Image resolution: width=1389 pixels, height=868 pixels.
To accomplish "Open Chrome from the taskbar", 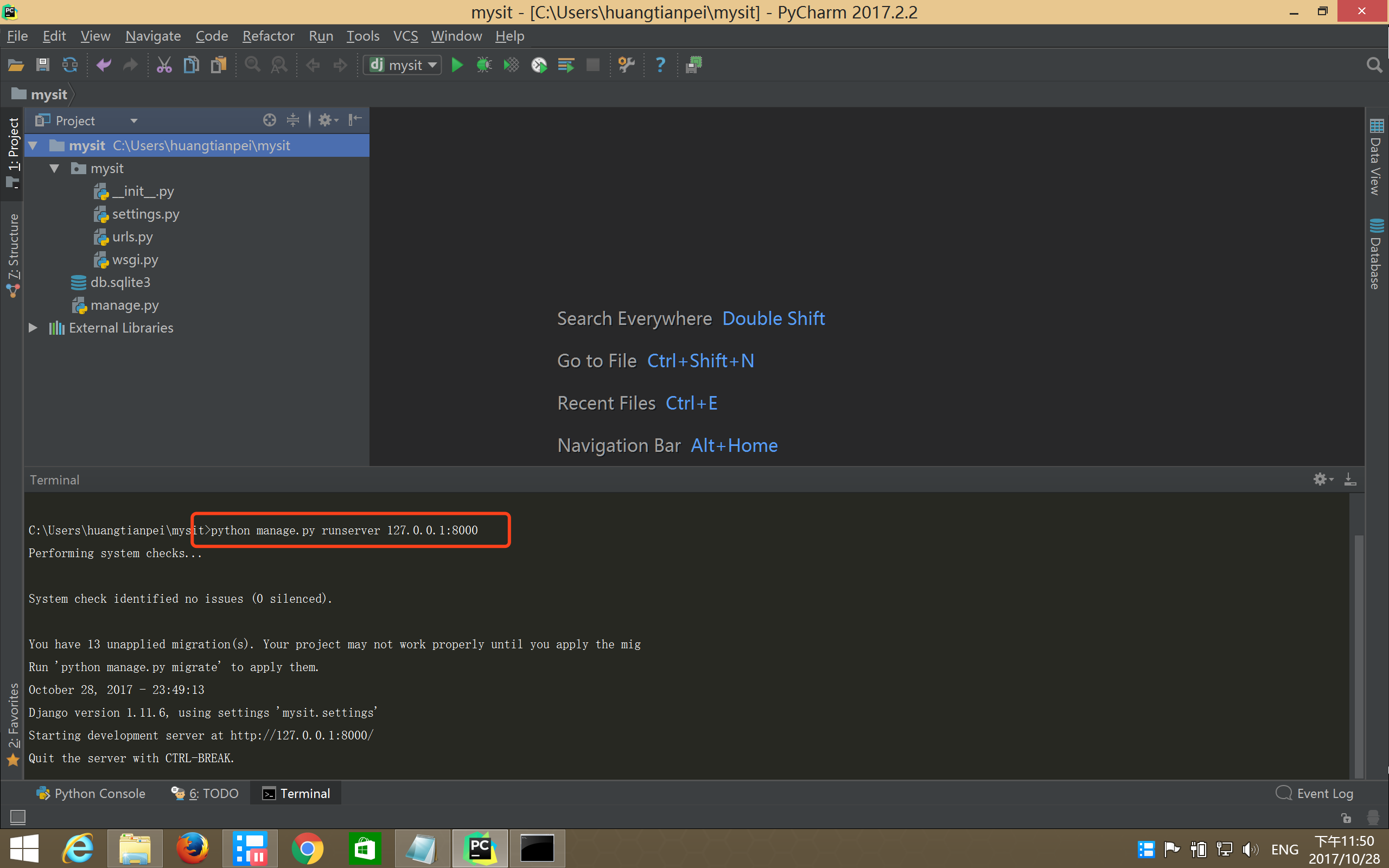I will [x=307, y=848].
